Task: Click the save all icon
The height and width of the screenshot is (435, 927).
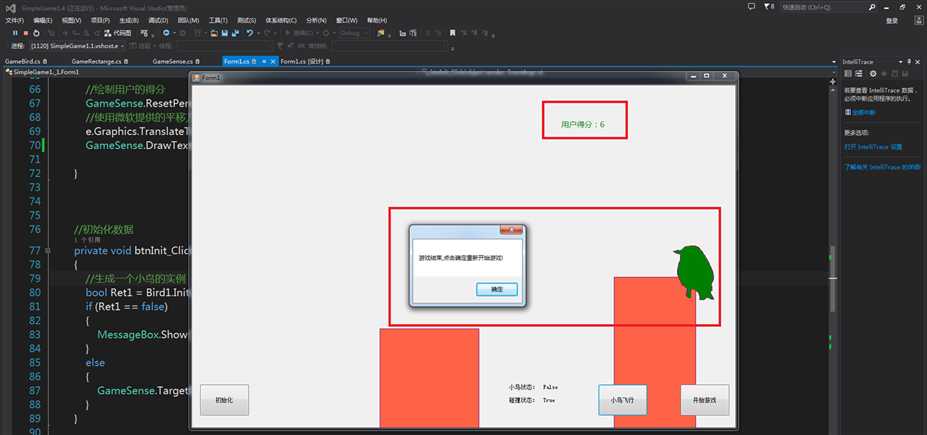Action: [235, 33]
